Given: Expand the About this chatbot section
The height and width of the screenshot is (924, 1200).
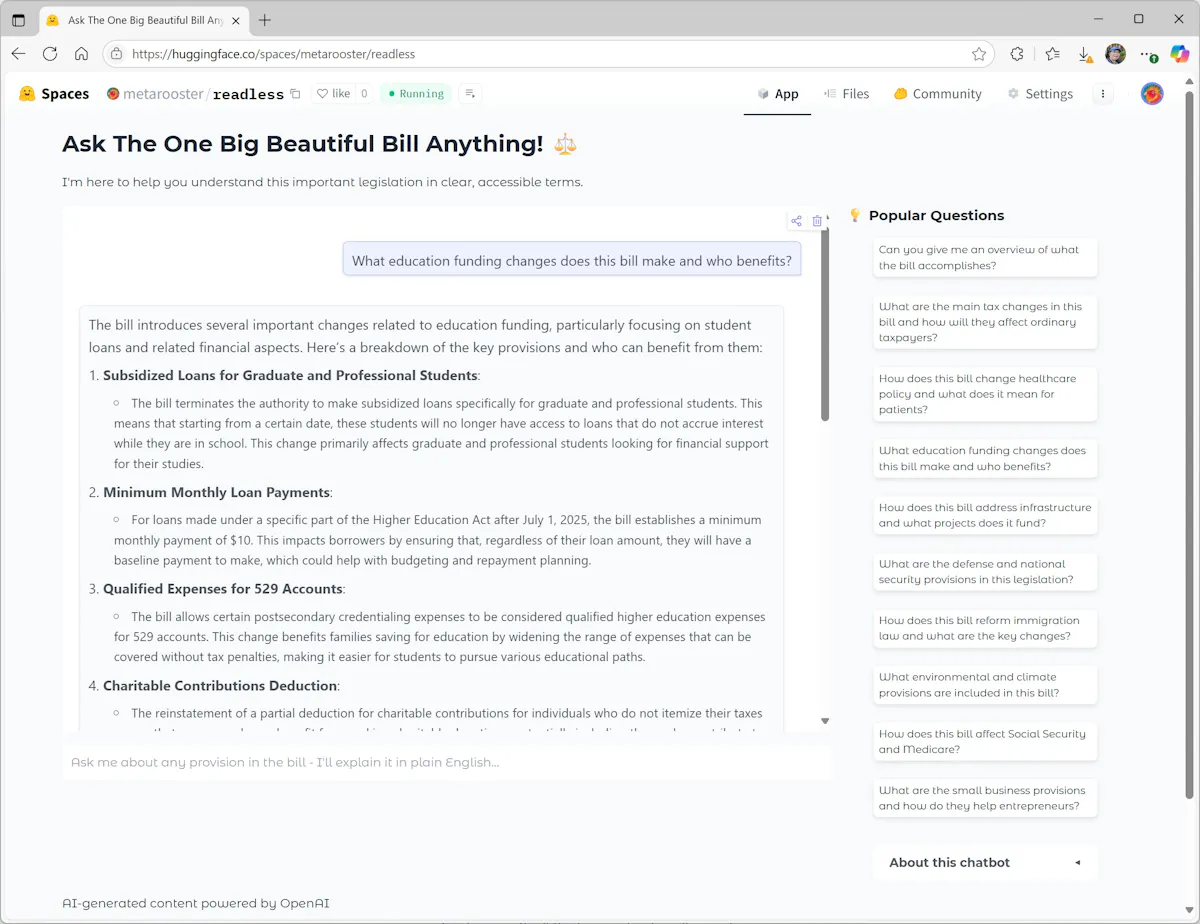Looking at the screenshot, I should [x=985, y=862].
